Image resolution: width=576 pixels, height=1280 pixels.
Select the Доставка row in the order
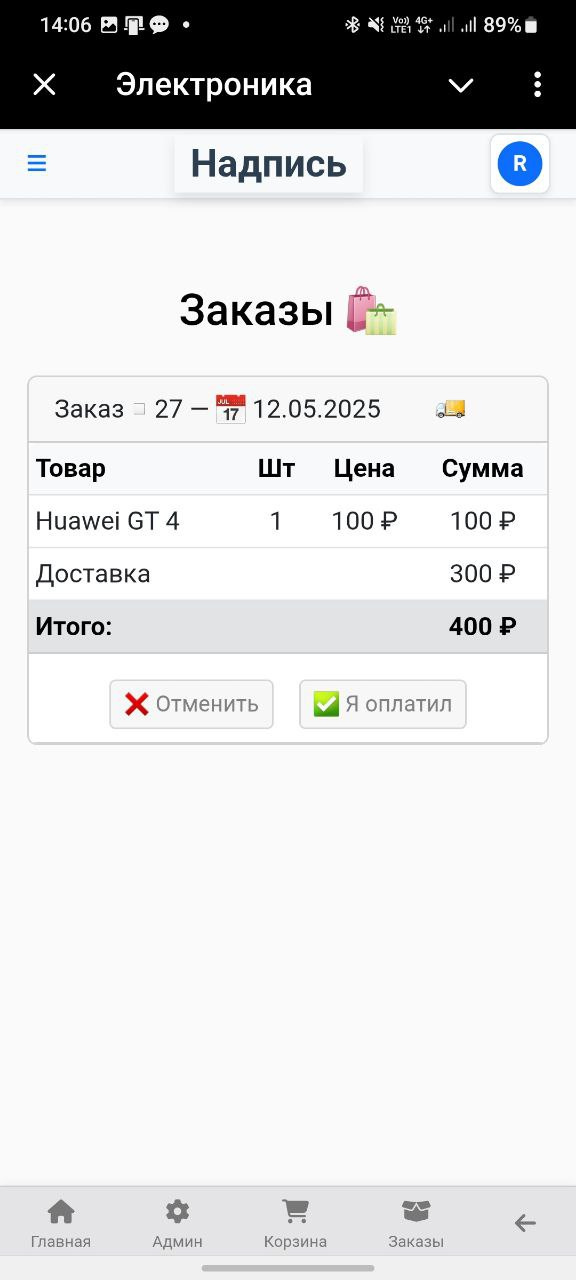pyautogui.click(x=288, y=574)
